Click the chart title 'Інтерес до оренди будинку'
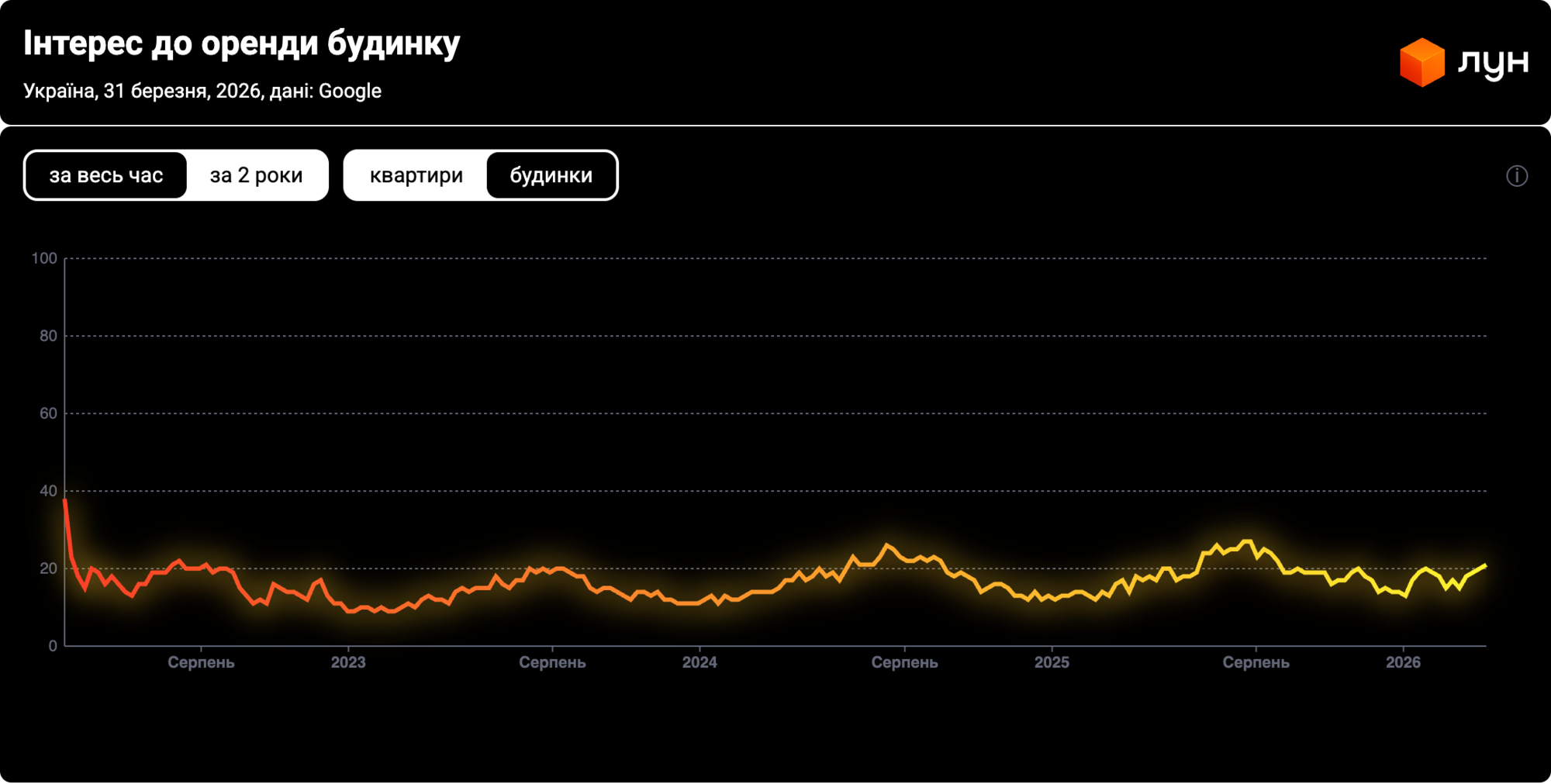This screenshot has height=784, width=1551. pos(241,43)
